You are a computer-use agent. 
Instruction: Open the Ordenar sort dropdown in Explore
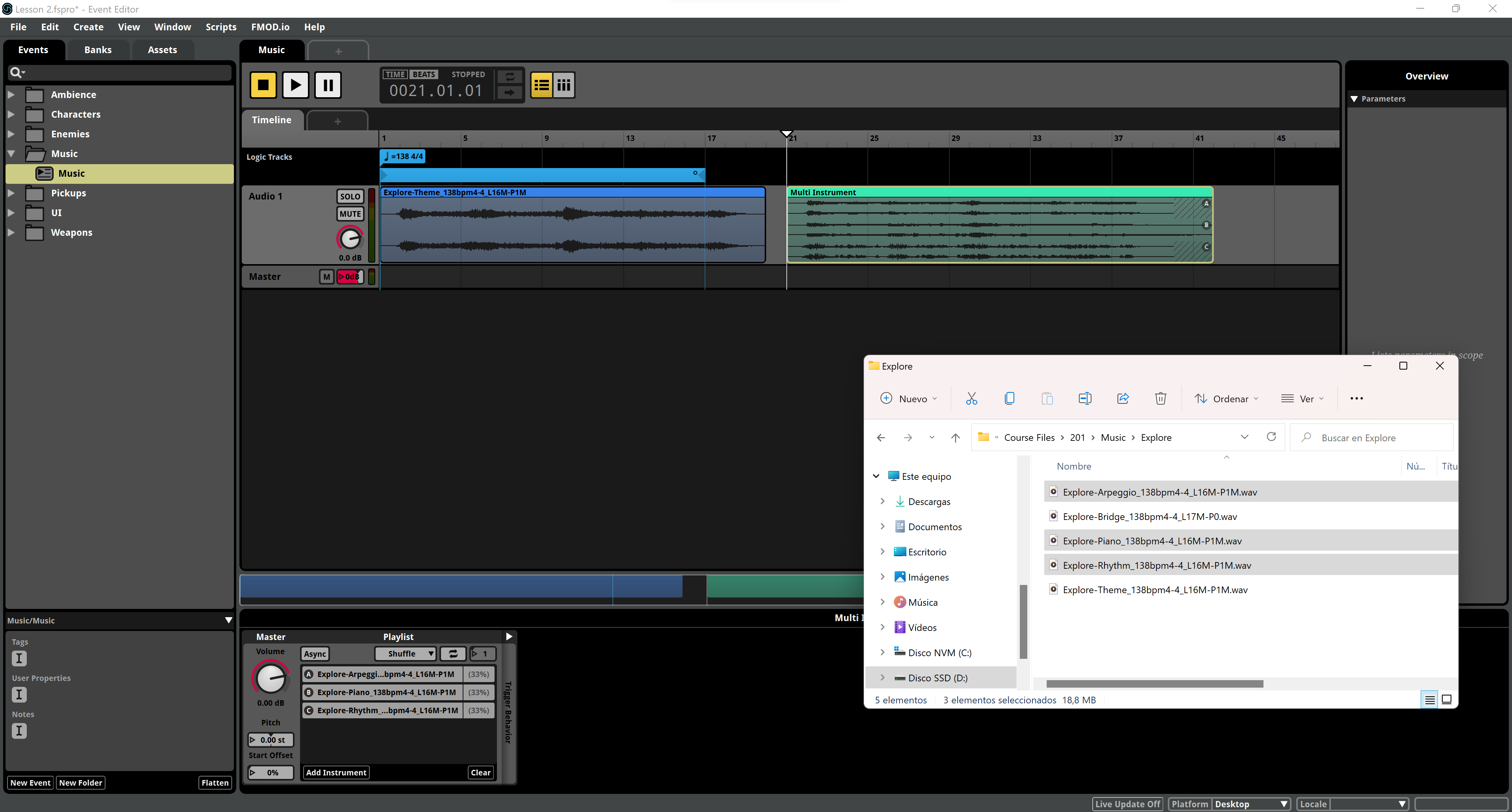[1227, 398]
